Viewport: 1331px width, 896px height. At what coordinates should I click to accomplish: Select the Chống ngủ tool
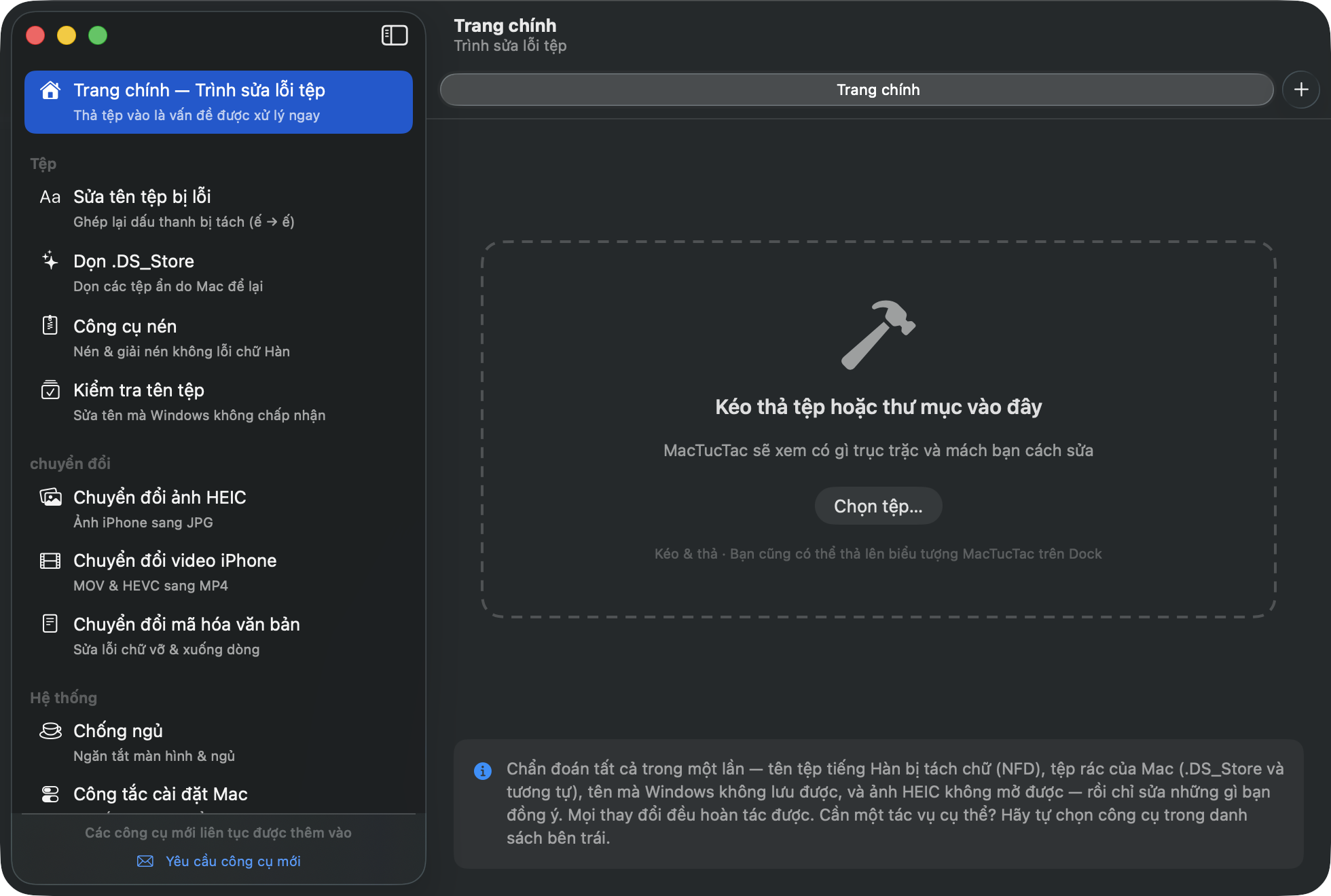coord(219,743)
